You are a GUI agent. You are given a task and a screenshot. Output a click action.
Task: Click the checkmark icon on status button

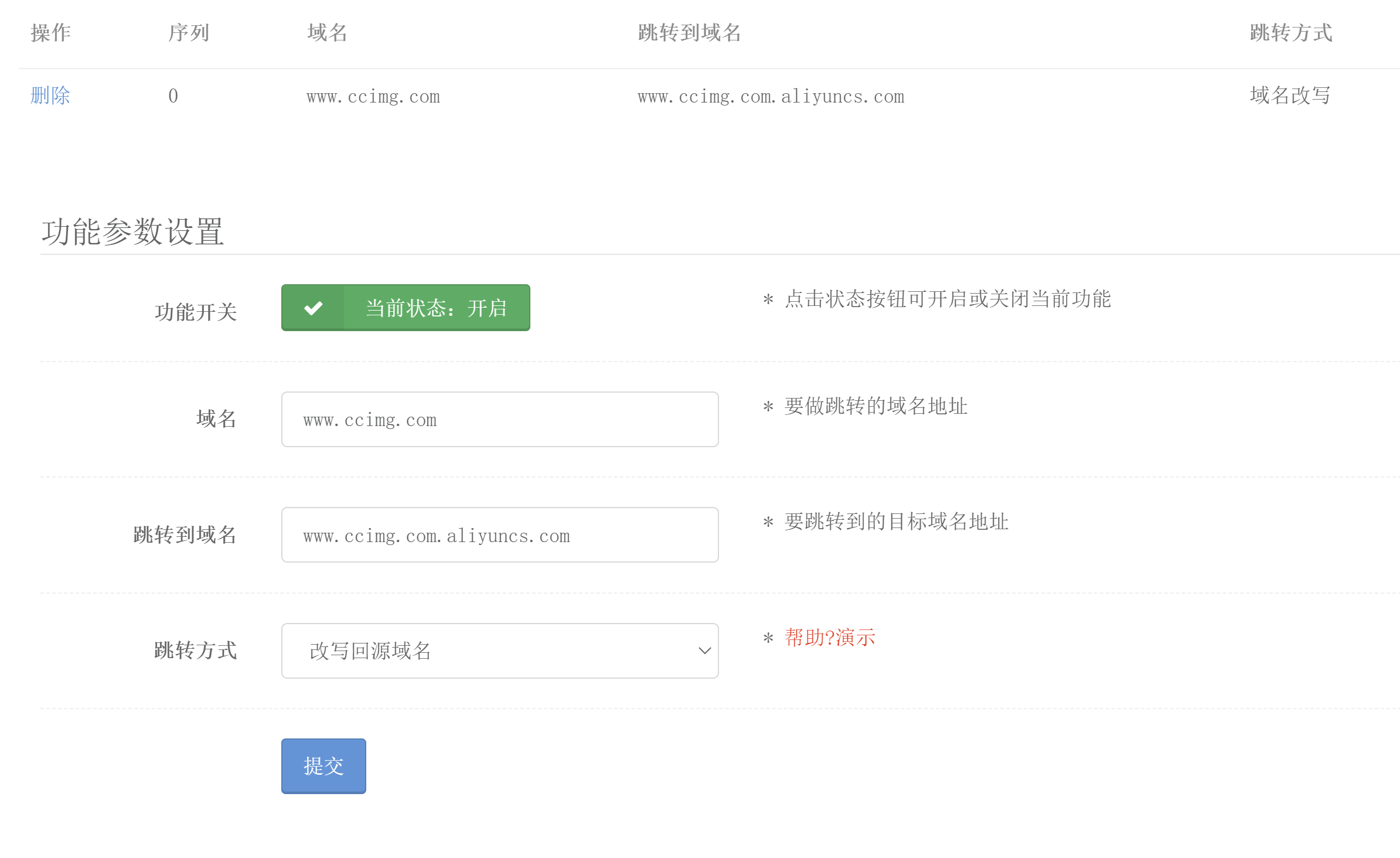[x=314, y=308]
